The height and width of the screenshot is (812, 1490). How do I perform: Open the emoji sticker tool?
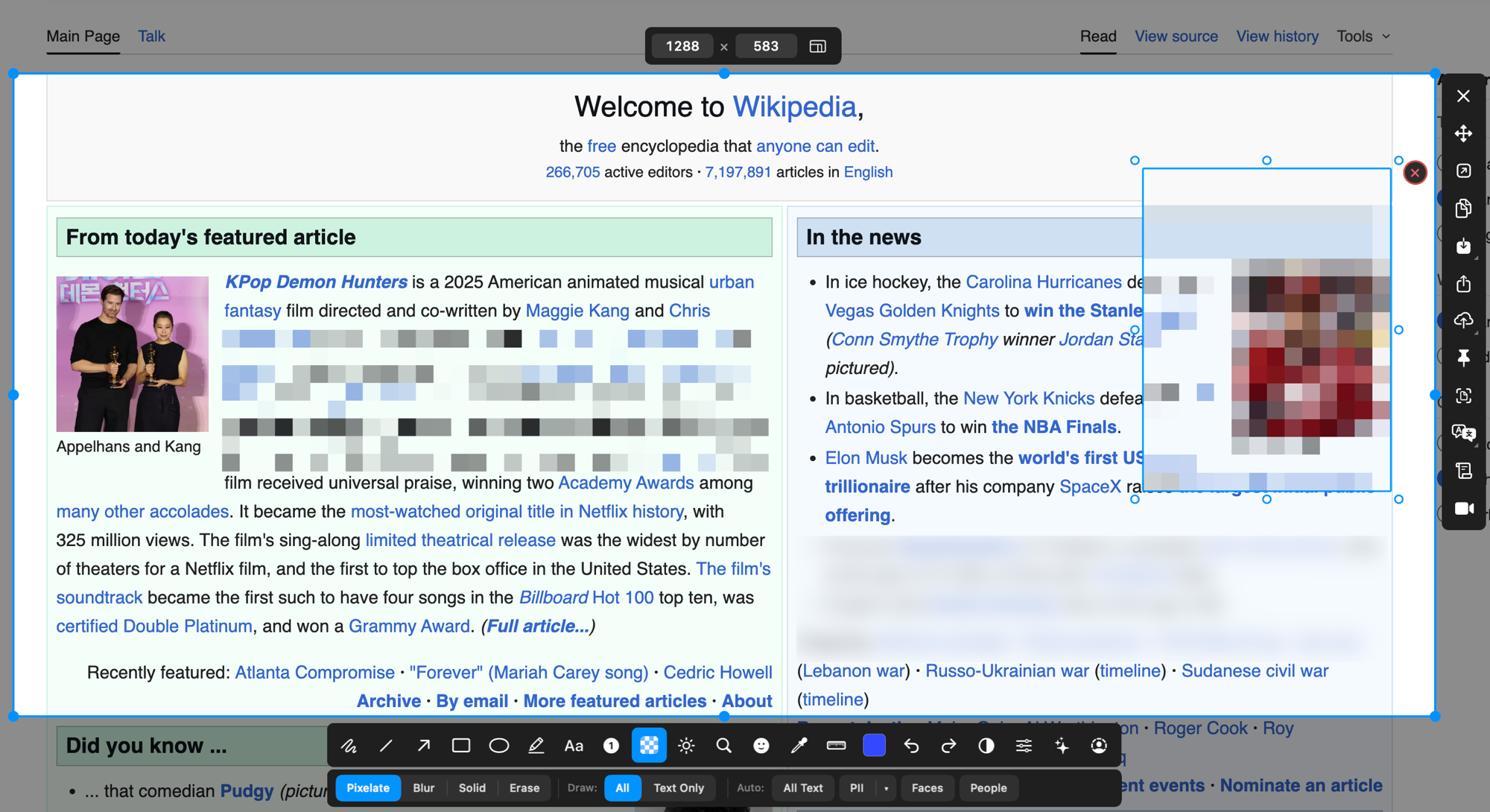761,746
